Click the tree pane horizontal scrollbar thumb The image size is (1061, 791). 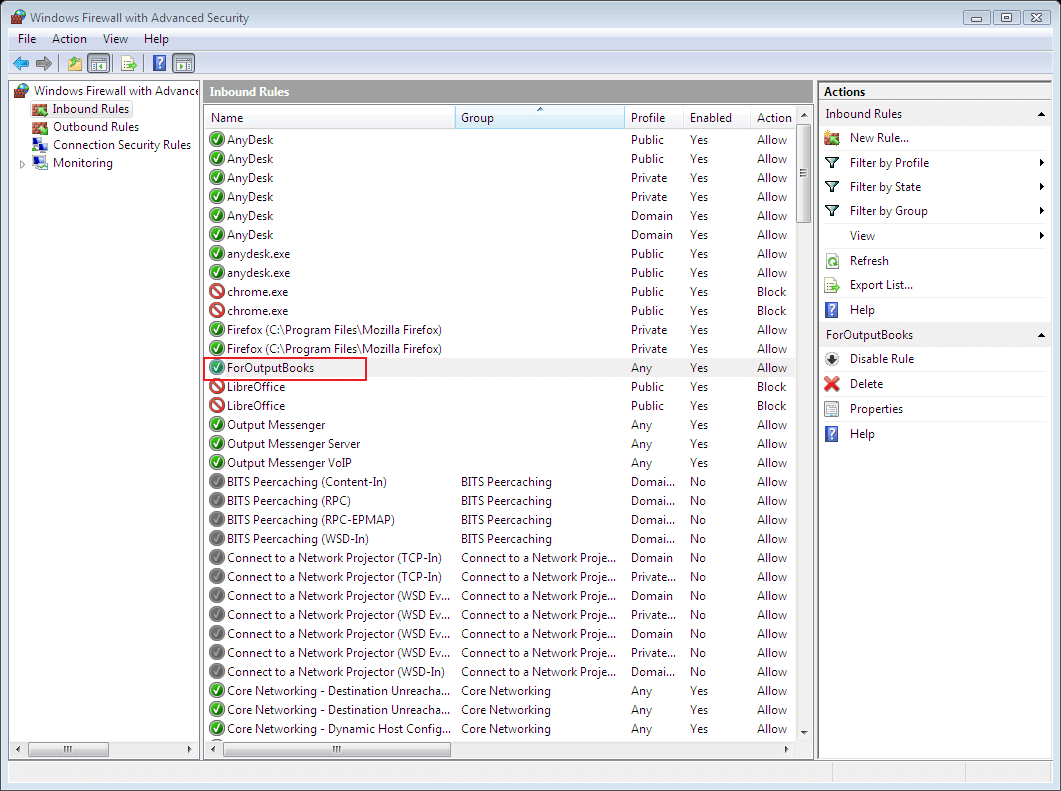click(68, 750)
